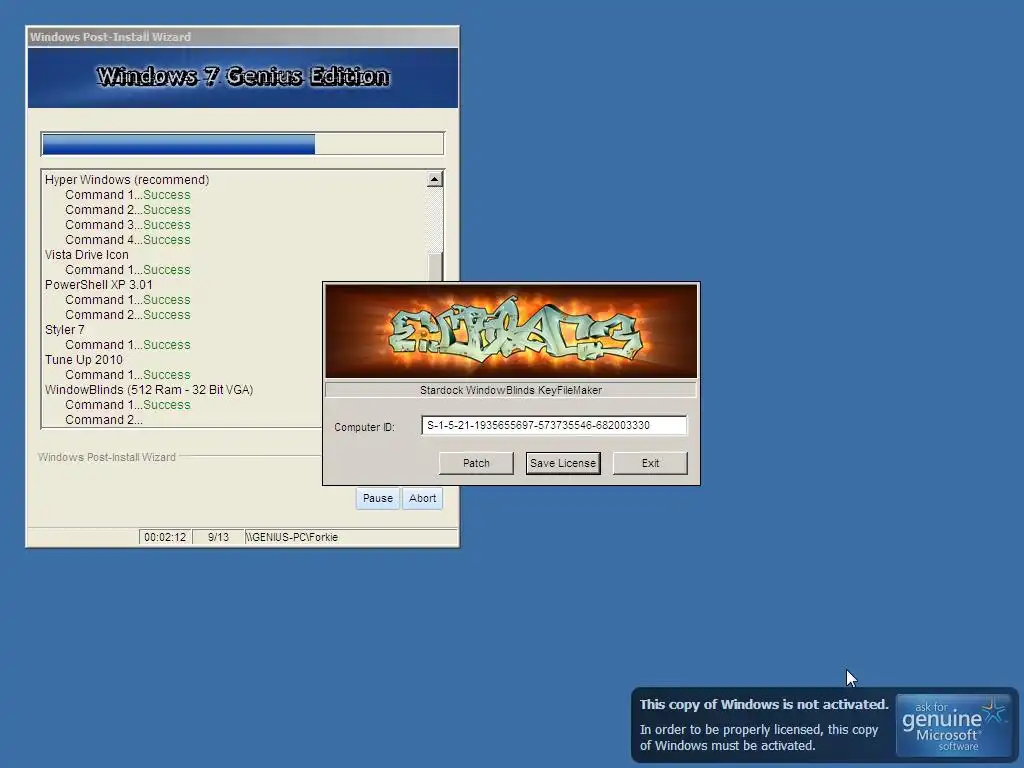Click the 9/13 step counter in status bar
The height and width of the screenshot is (768, 1024).
[218, 537]
